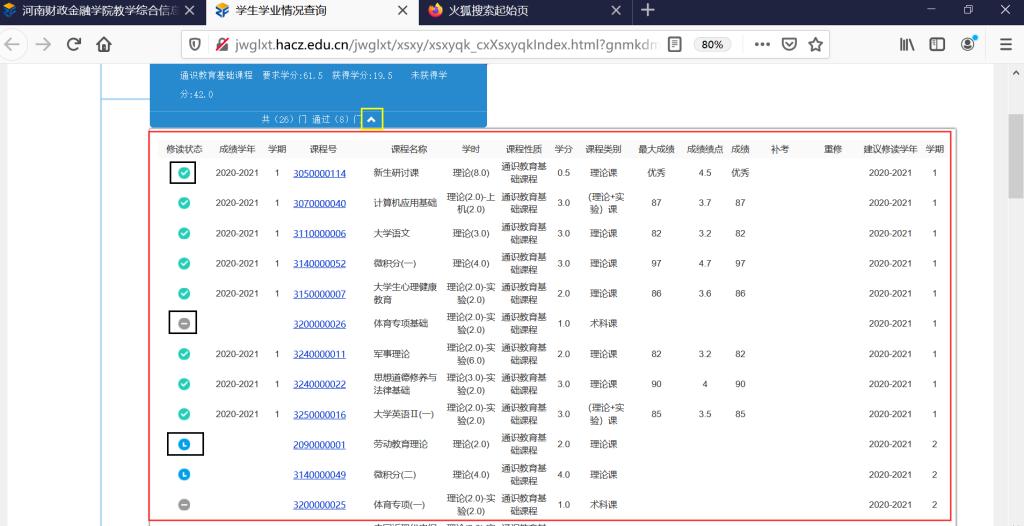Click status icon for 思想道德修养与法律基础 row
This screenshot has height=526, width=1024.
184,384
